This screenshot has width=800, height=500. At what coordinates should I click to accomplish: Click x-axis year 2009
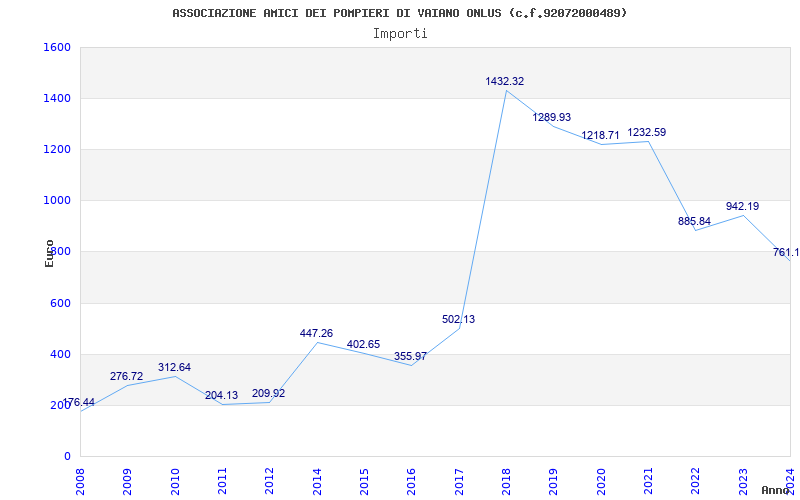pyautogui.click(x=128, y=481)
